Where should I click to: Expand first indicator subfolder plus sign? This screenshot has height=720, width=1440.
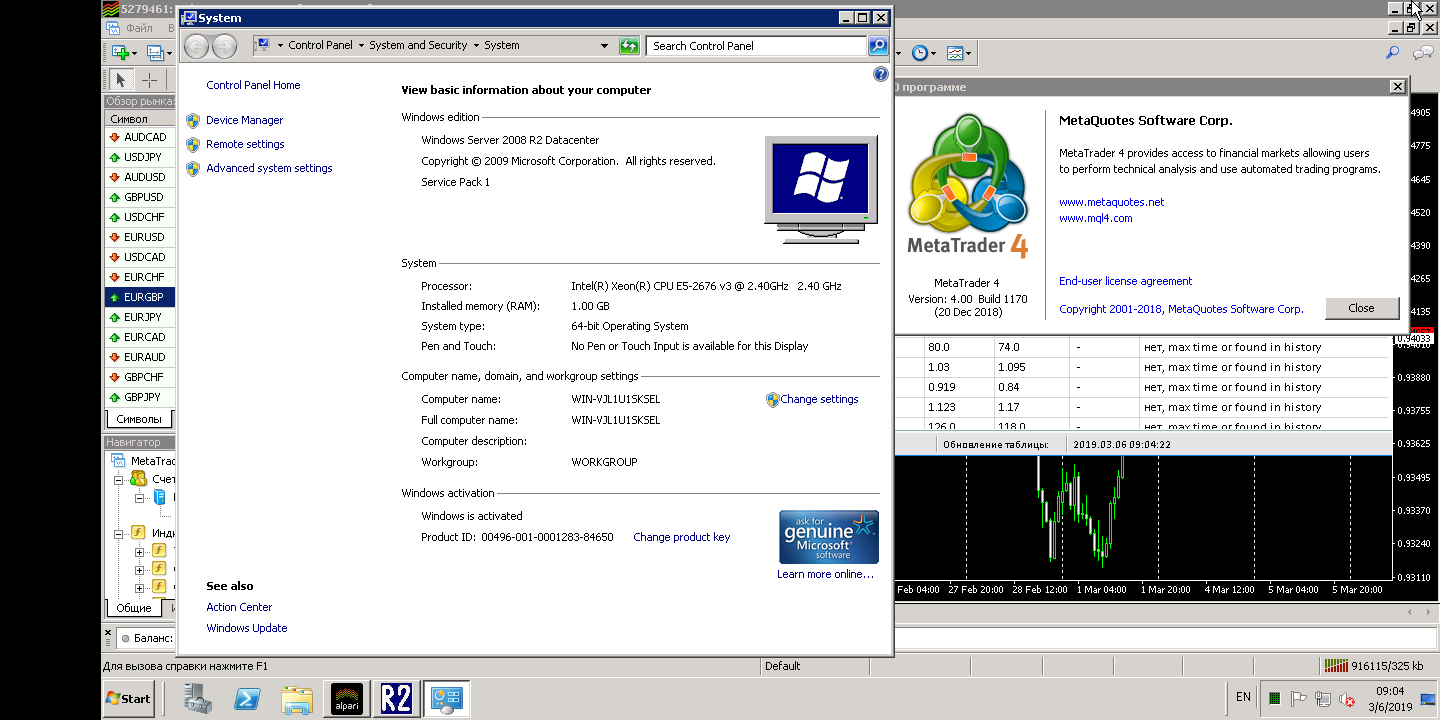point(139,552)
